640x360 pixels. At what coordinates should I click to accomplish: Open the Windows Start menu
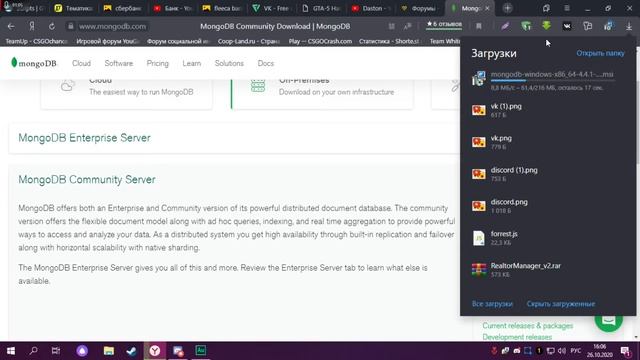click(11, 351)
